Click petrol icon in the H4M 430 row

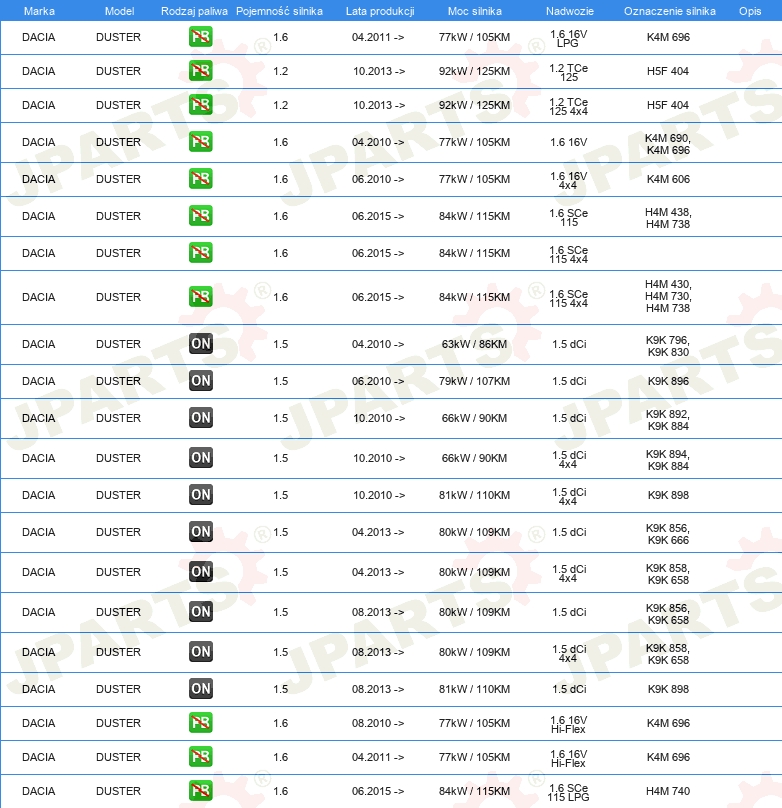tap(200, 297)
